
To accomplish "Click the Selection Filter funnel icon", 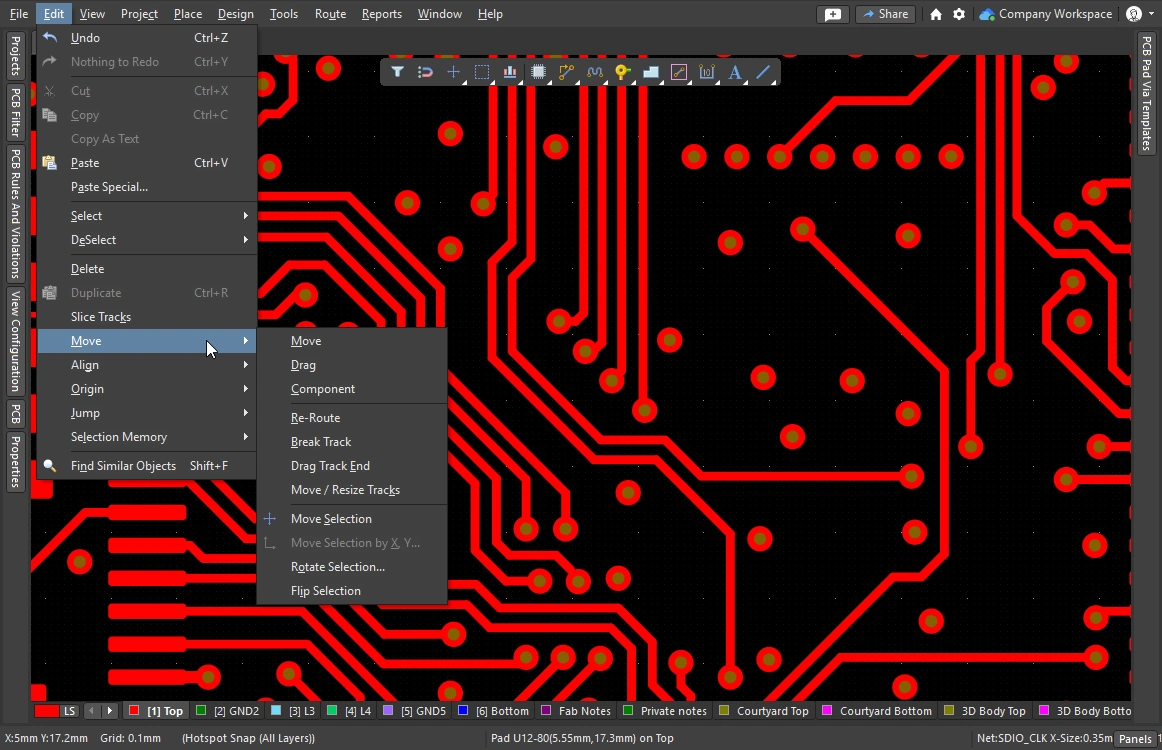I will [x=397, y=72].
